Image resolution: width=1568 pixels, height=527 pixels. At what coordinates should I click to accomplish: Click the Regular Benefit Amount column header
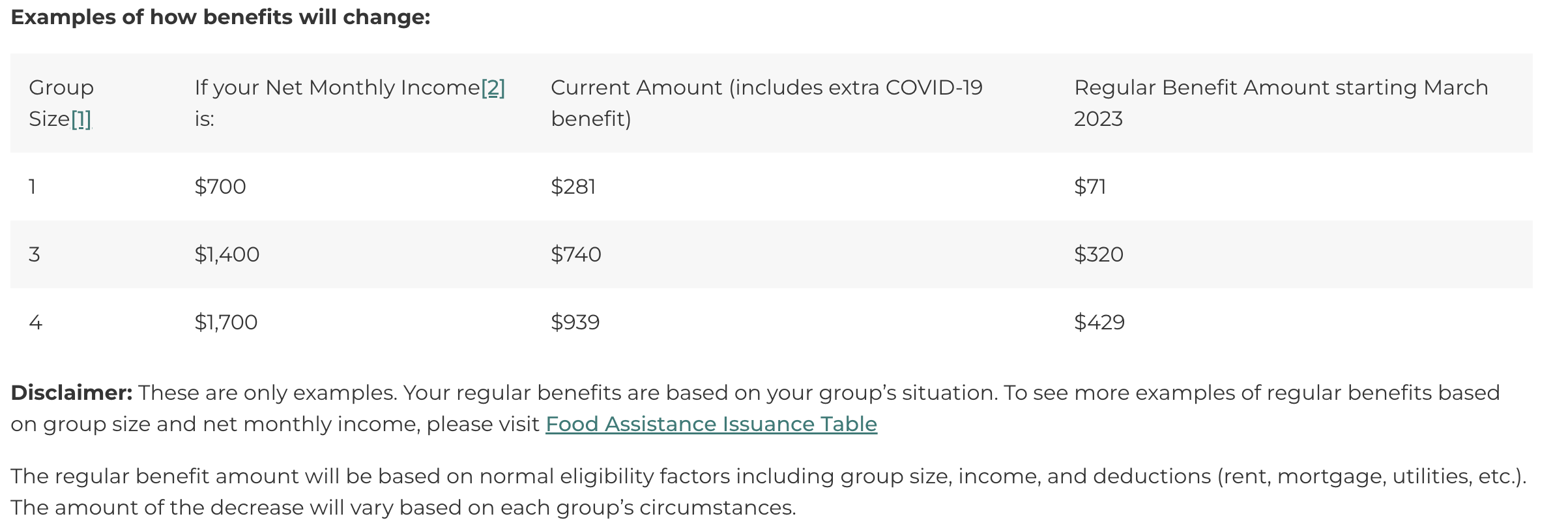point(1281,103)
